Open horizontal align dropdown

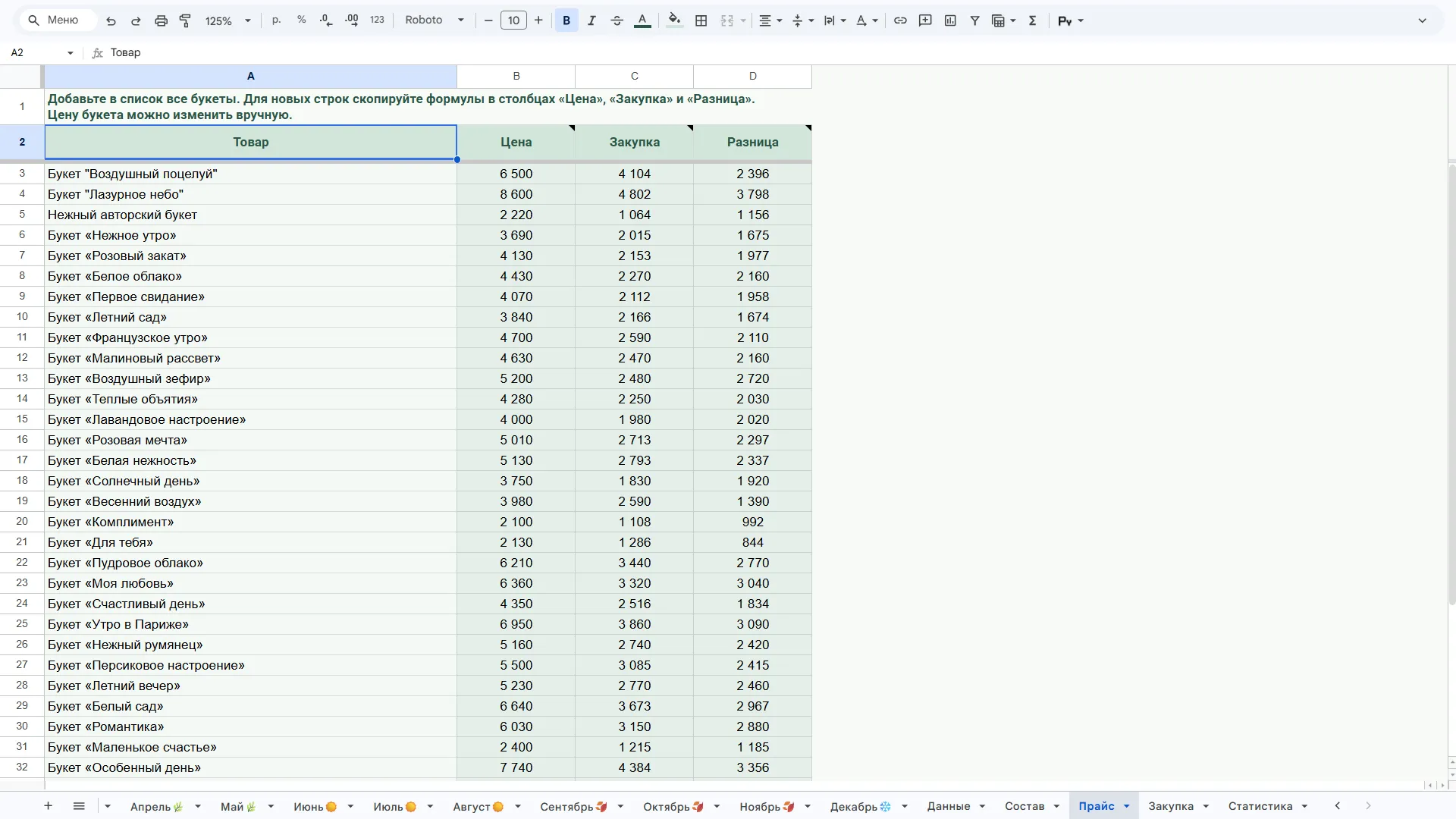pyautogui.click(x=770, y=20)
